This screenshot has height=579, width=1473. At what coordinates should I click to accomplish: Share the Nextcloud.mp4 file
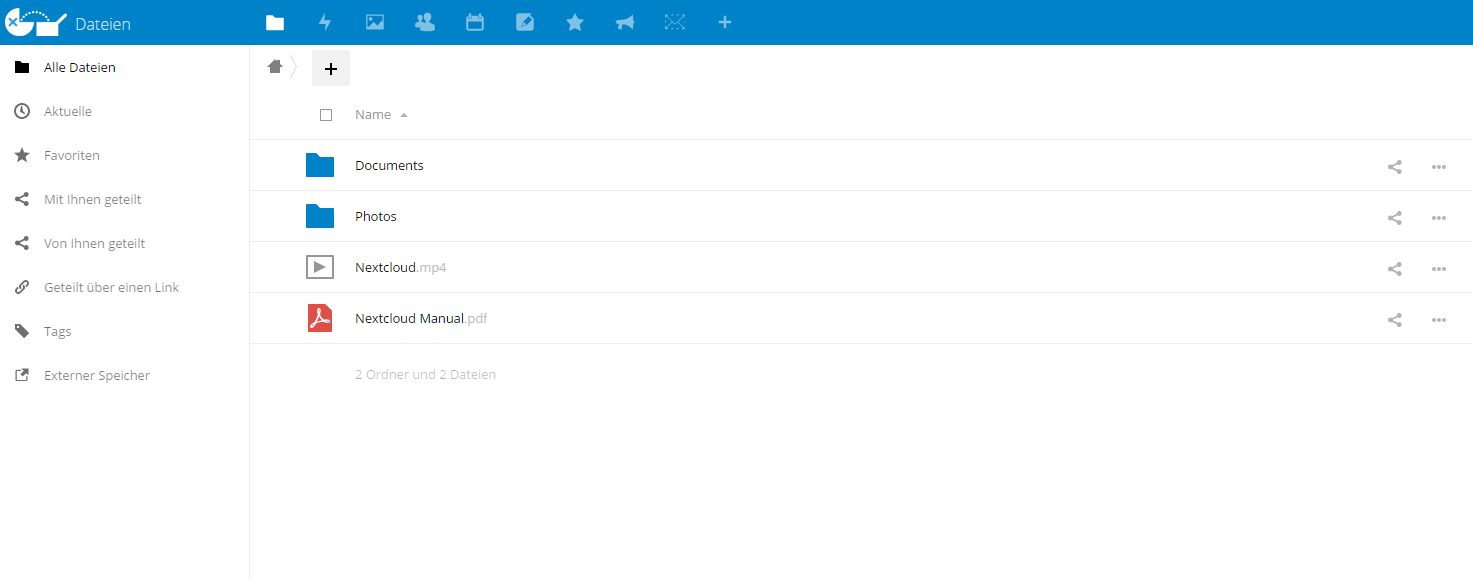(1395, 269)
